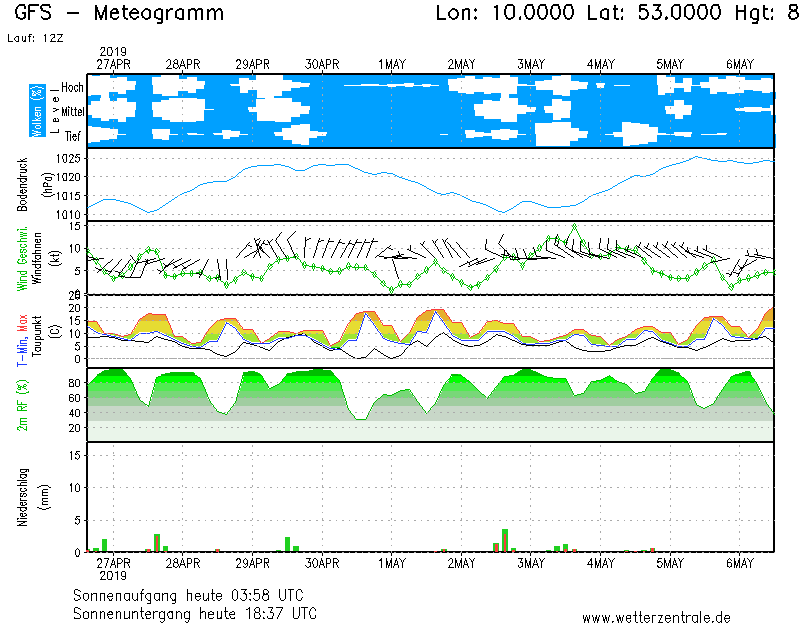Open the www.wetterzentrale.de link
Screen dimensions: 800x625
point(656,618)
